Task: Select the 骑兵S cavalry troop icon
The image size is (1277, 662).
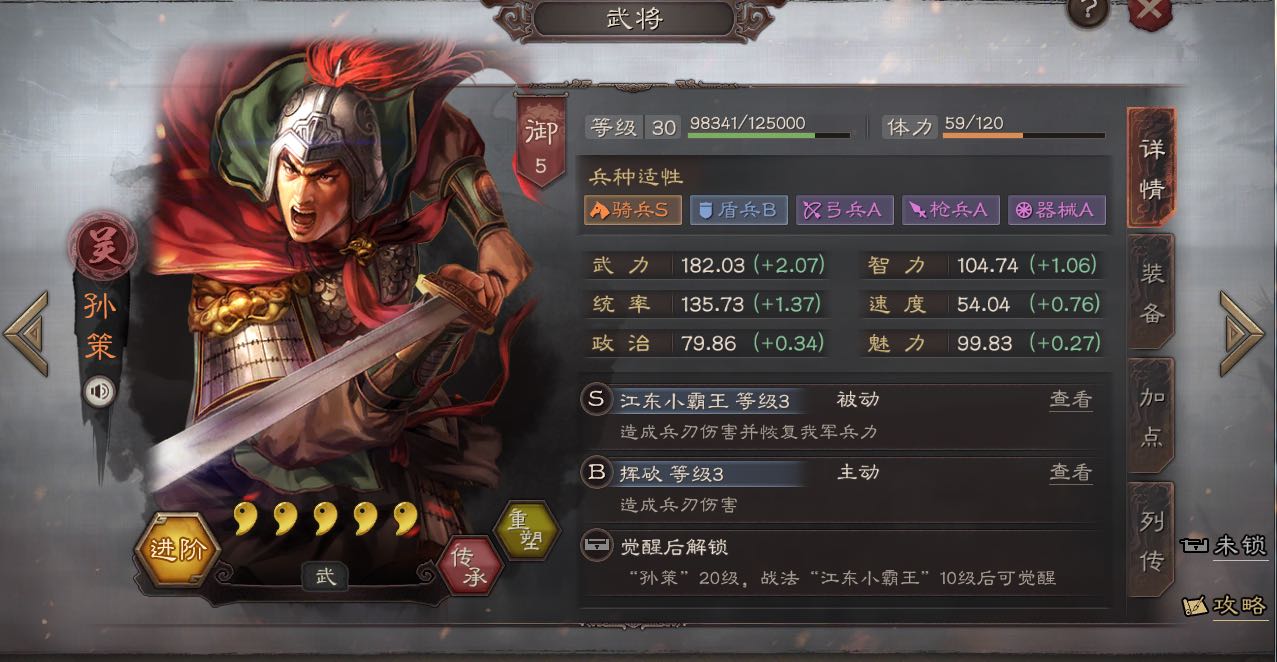Action: tap(634, 210)
